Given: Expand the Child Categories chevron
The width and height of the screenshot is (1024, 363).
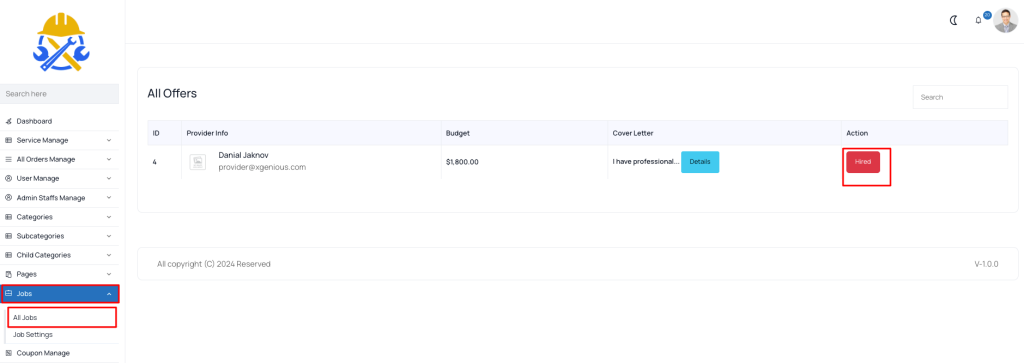Looking at the screenshot, I should pyautogui.click(x=109, y=255).
